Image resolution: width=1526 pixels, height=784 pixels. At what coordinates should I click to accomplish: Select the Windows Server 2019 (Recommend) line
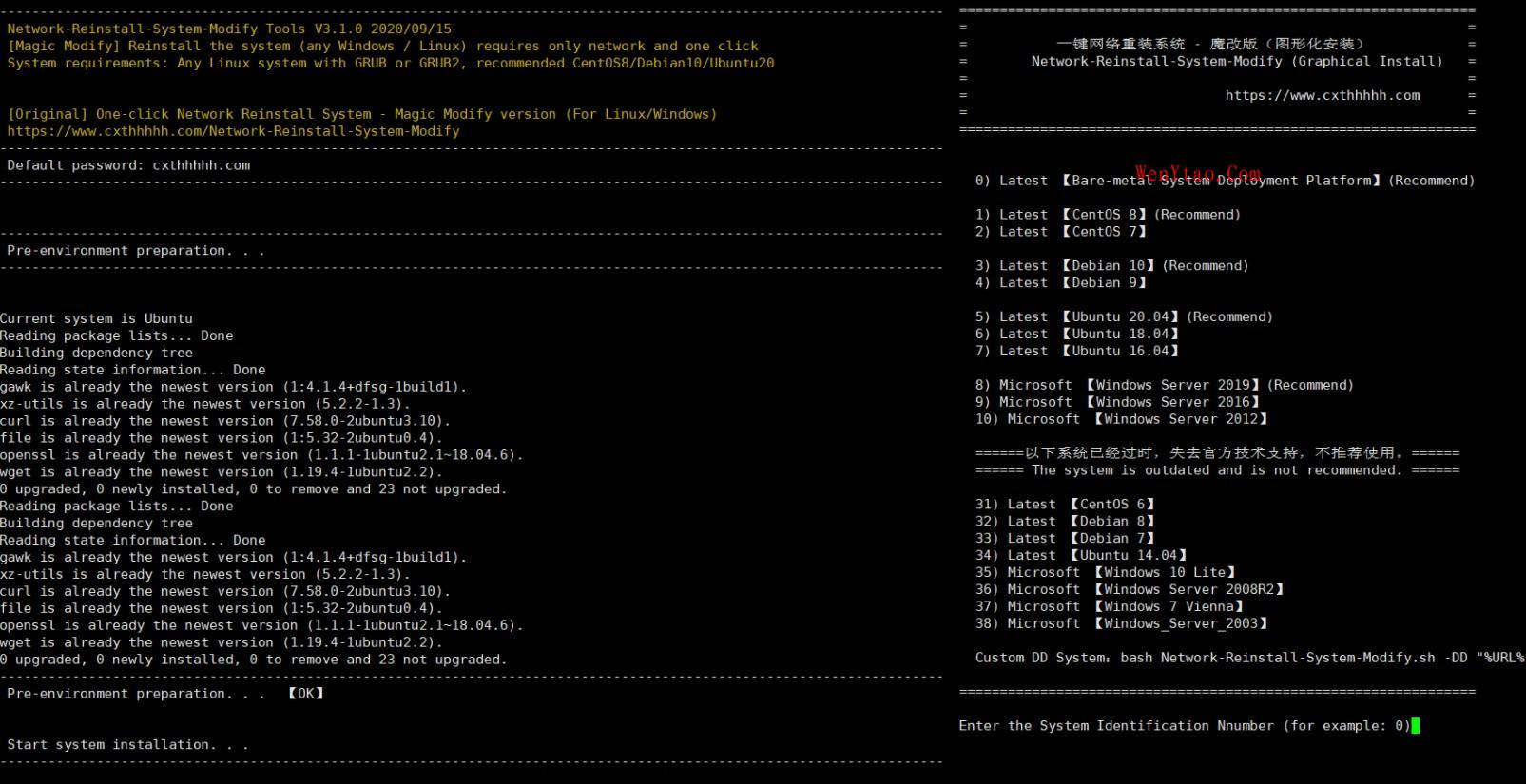coord(1164,386)
